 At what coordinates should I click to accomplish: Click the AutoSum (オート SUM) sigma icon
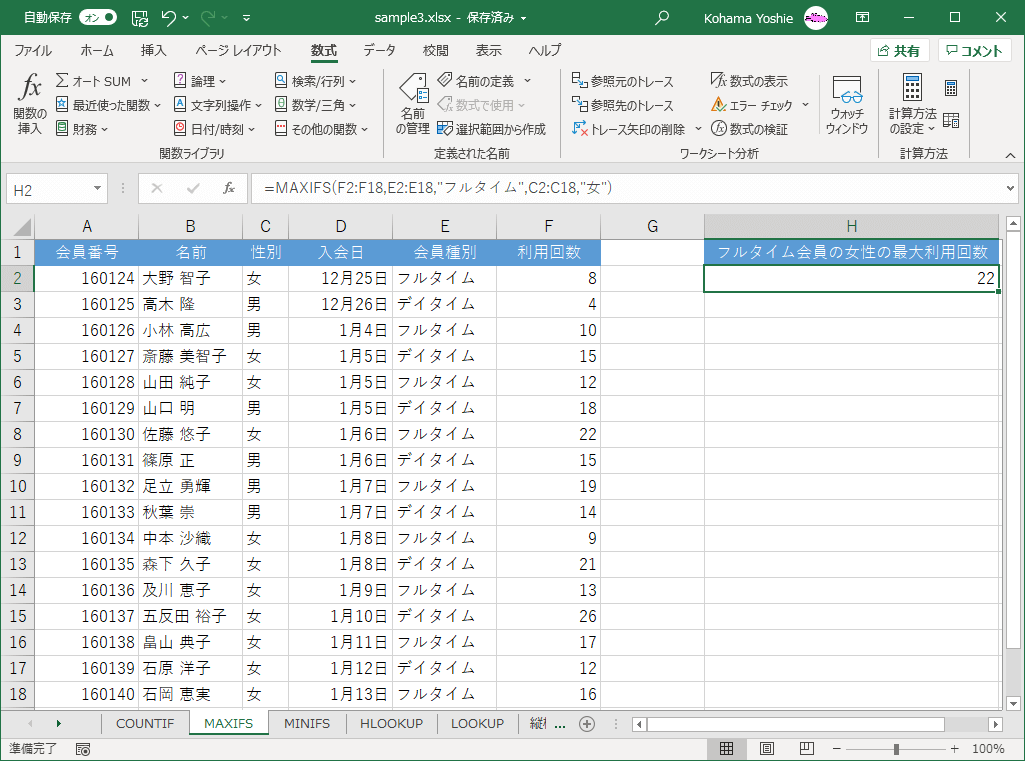point(62,80)
